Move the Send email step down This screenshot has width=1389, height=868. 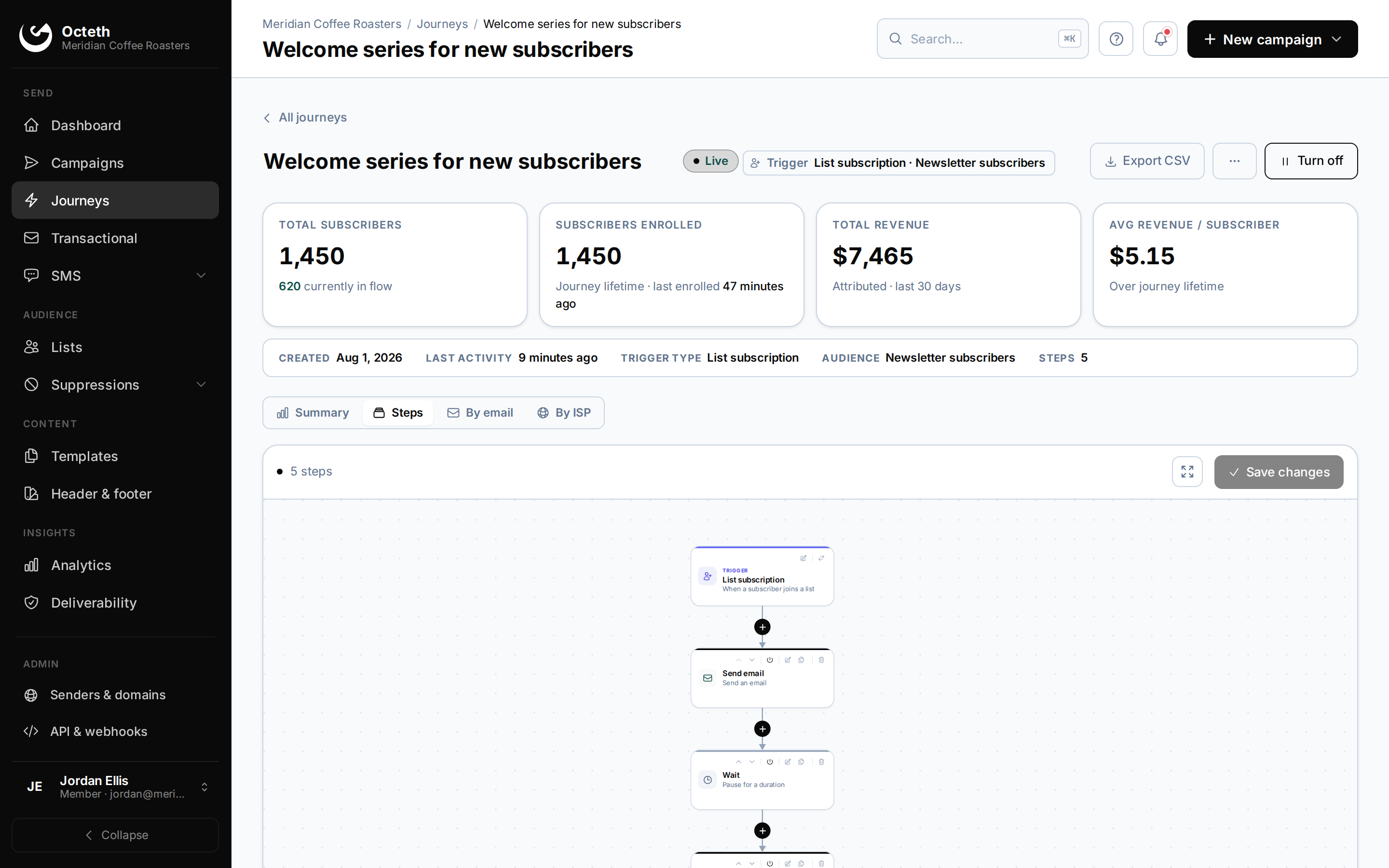click(x=752, y=660)
